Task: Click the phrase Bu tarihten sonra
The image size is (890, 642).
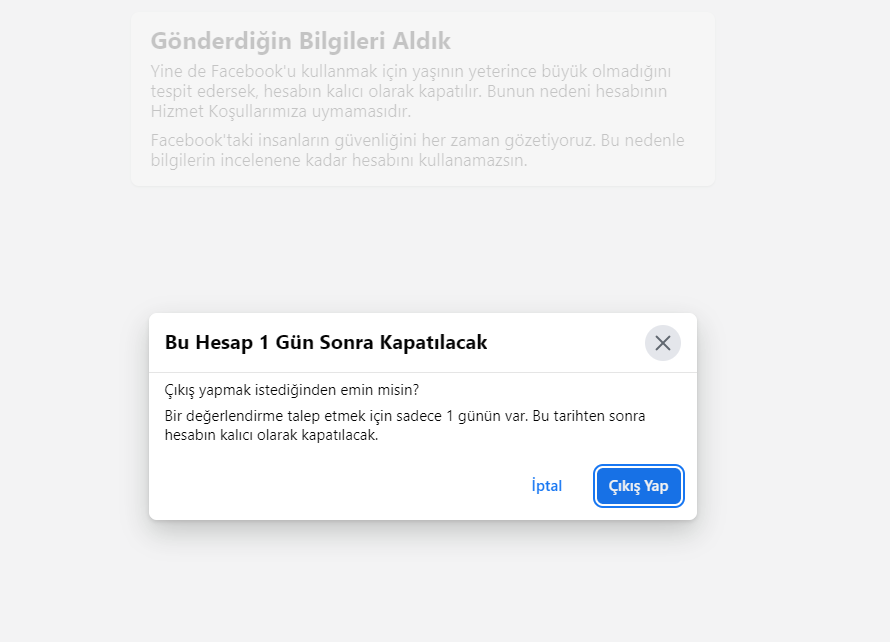Action: (589, 416)
